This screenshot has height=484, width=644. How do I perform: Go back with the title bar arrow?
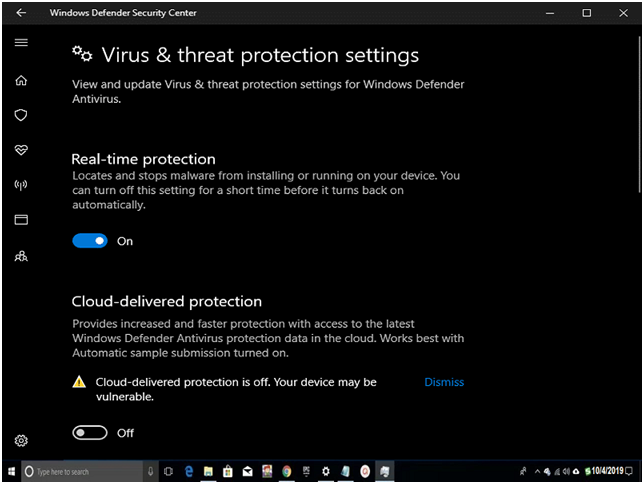(21, 13)
